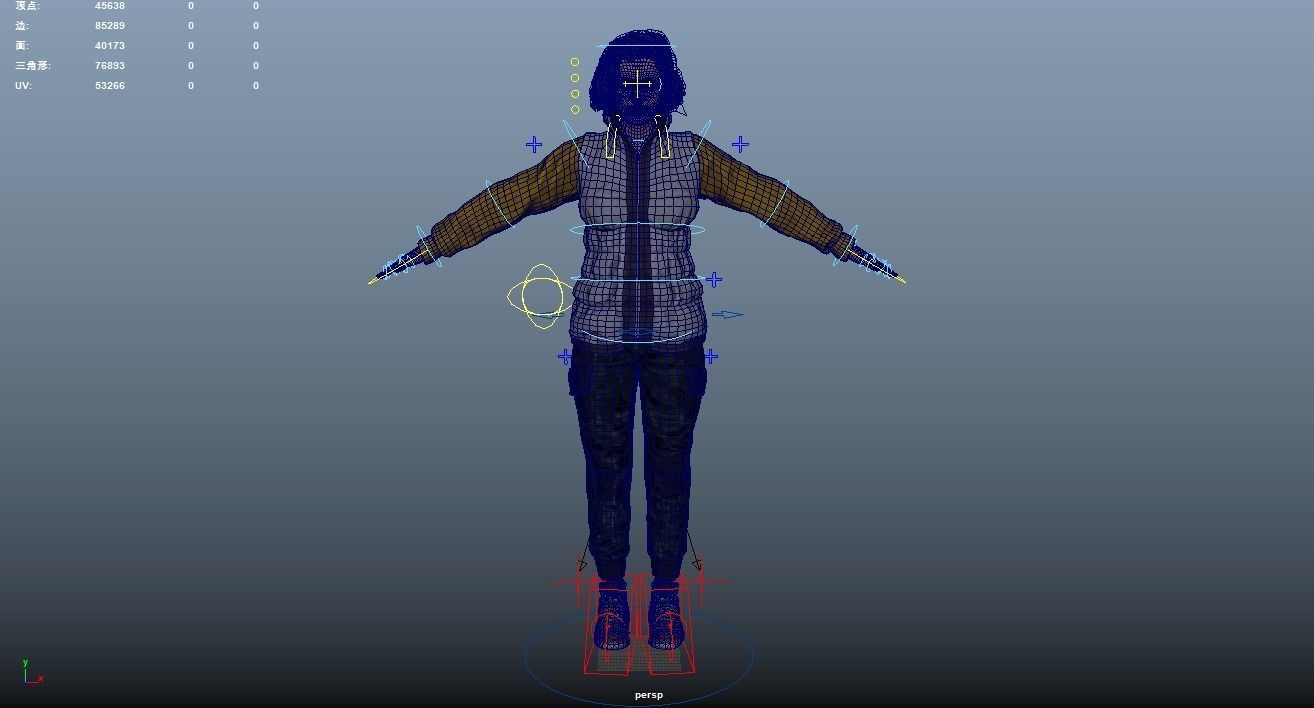
Task: Select the large blue ground circle control
Action: [639, 657]
